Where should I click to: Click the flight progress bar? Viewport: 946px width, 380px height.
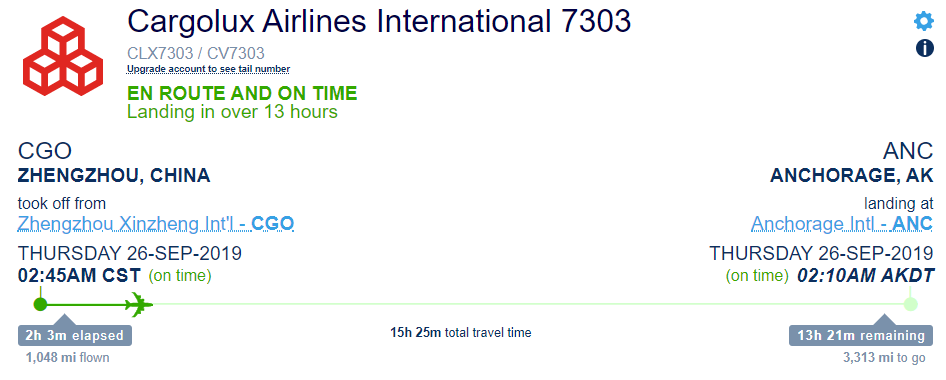[x=475, y=304]
